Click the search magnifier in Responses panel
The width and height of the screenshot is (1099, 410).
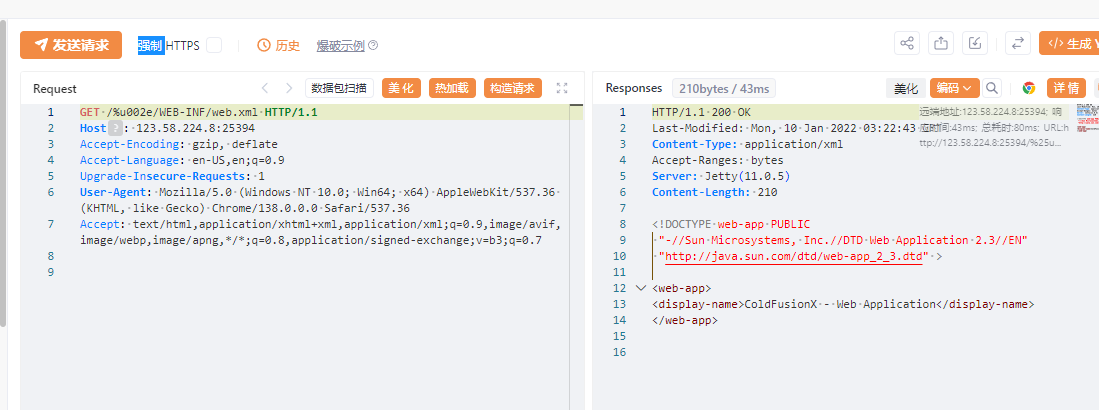click(992, 88)
